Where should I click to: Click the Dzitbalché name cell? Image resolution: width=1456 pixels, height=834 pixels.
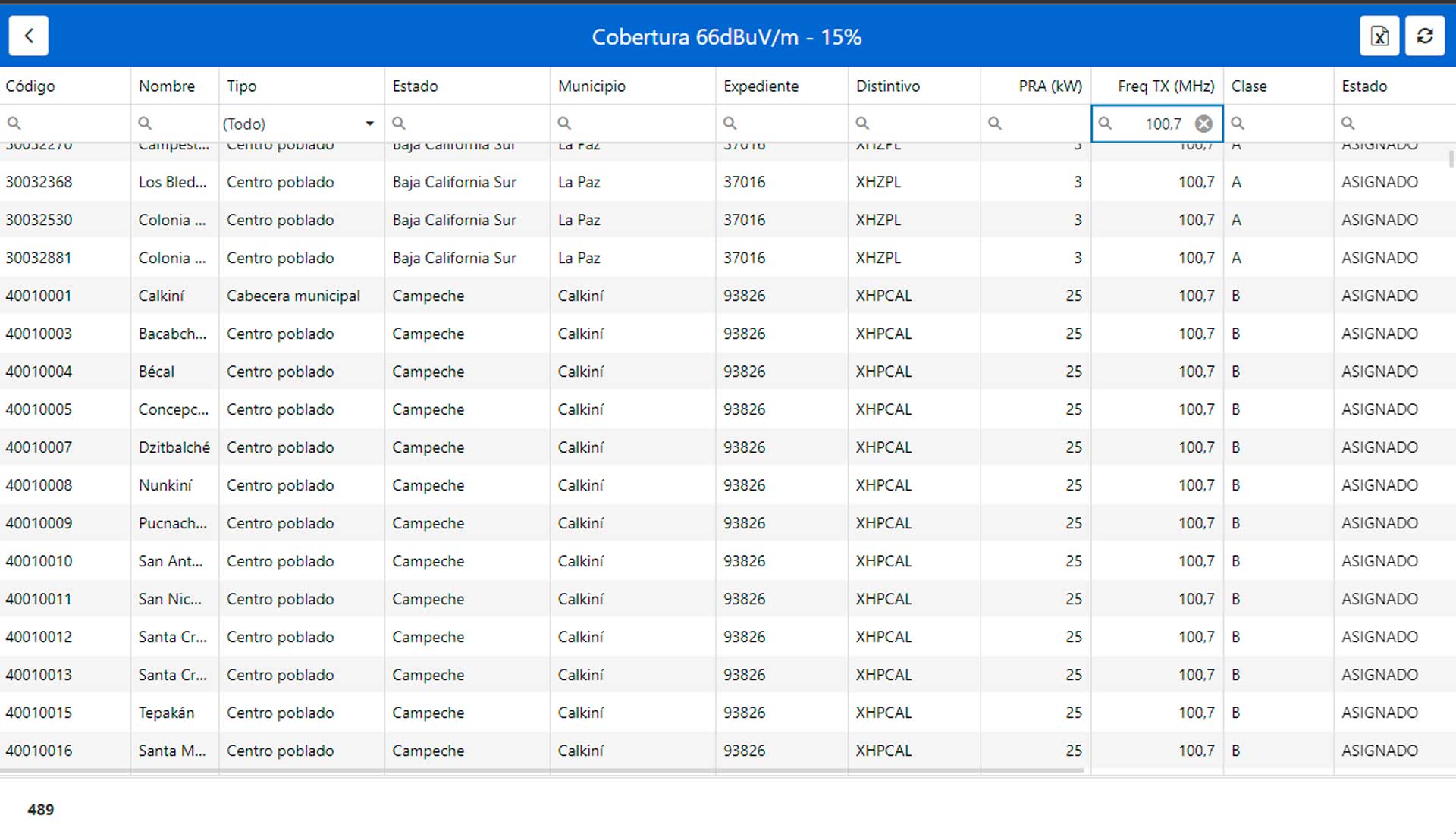(174, 447)
